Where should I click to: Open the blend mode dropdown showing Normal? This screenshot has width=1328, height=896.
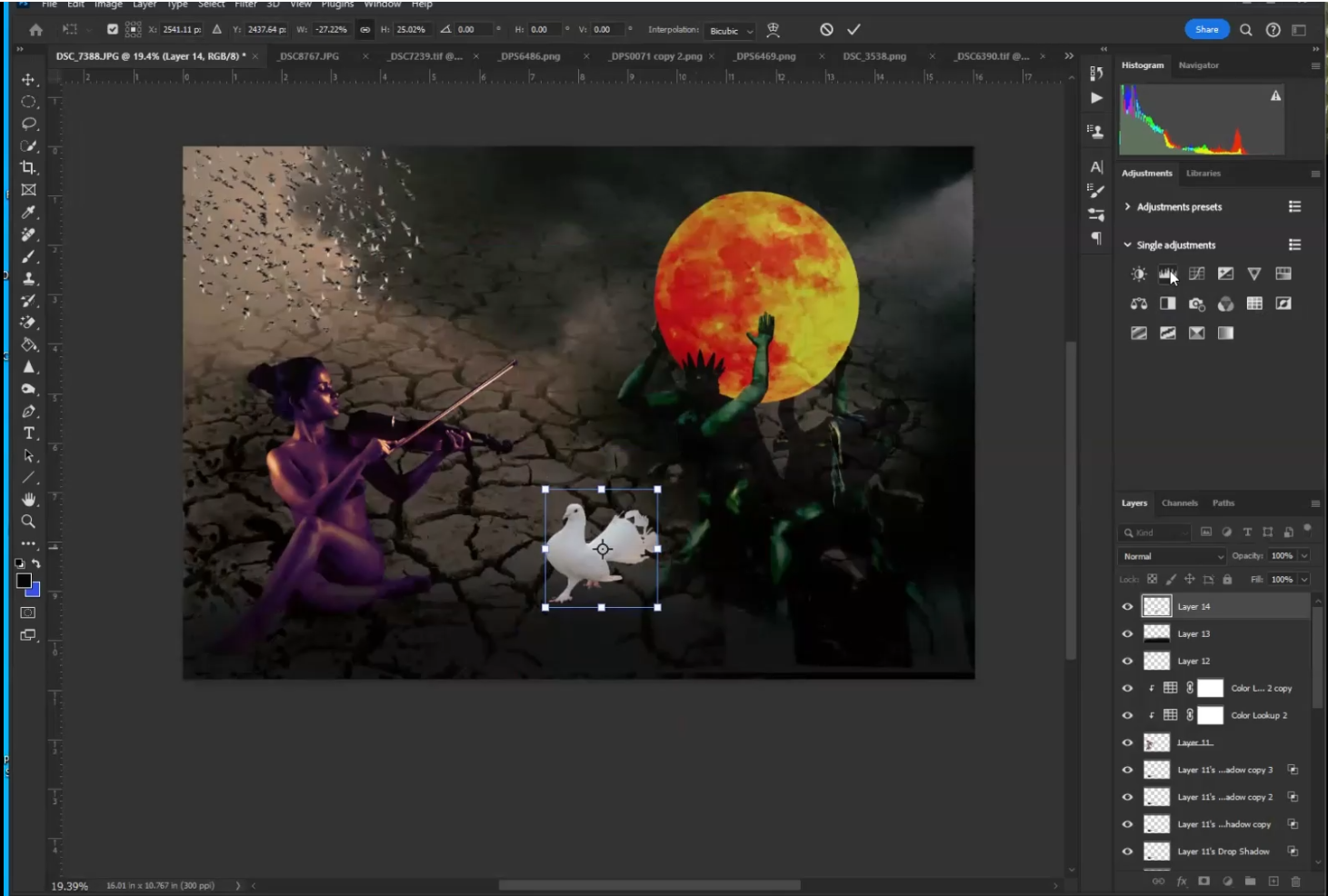click(1172, 556)
